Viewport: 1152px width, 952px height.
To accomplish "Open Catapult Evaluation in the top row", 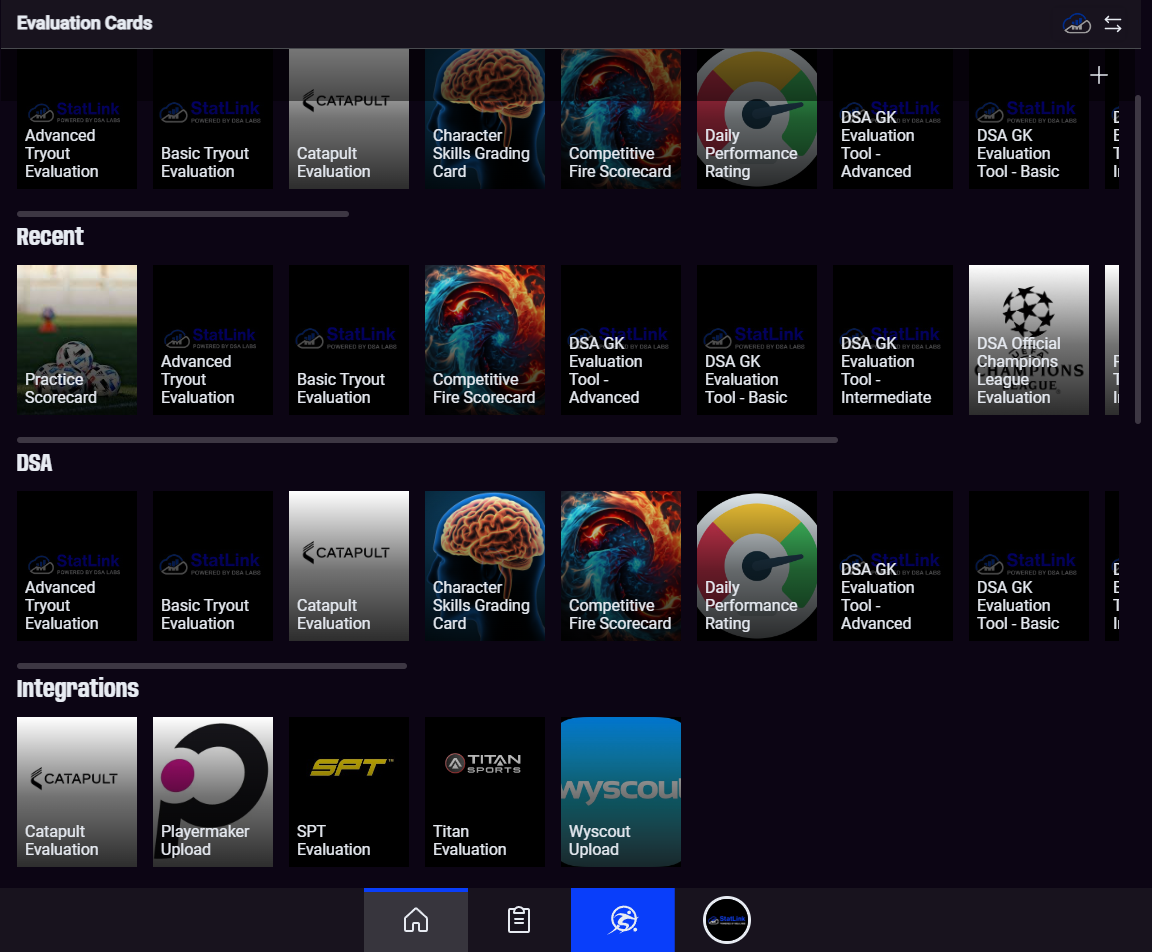I will click(x=349, y=119).
